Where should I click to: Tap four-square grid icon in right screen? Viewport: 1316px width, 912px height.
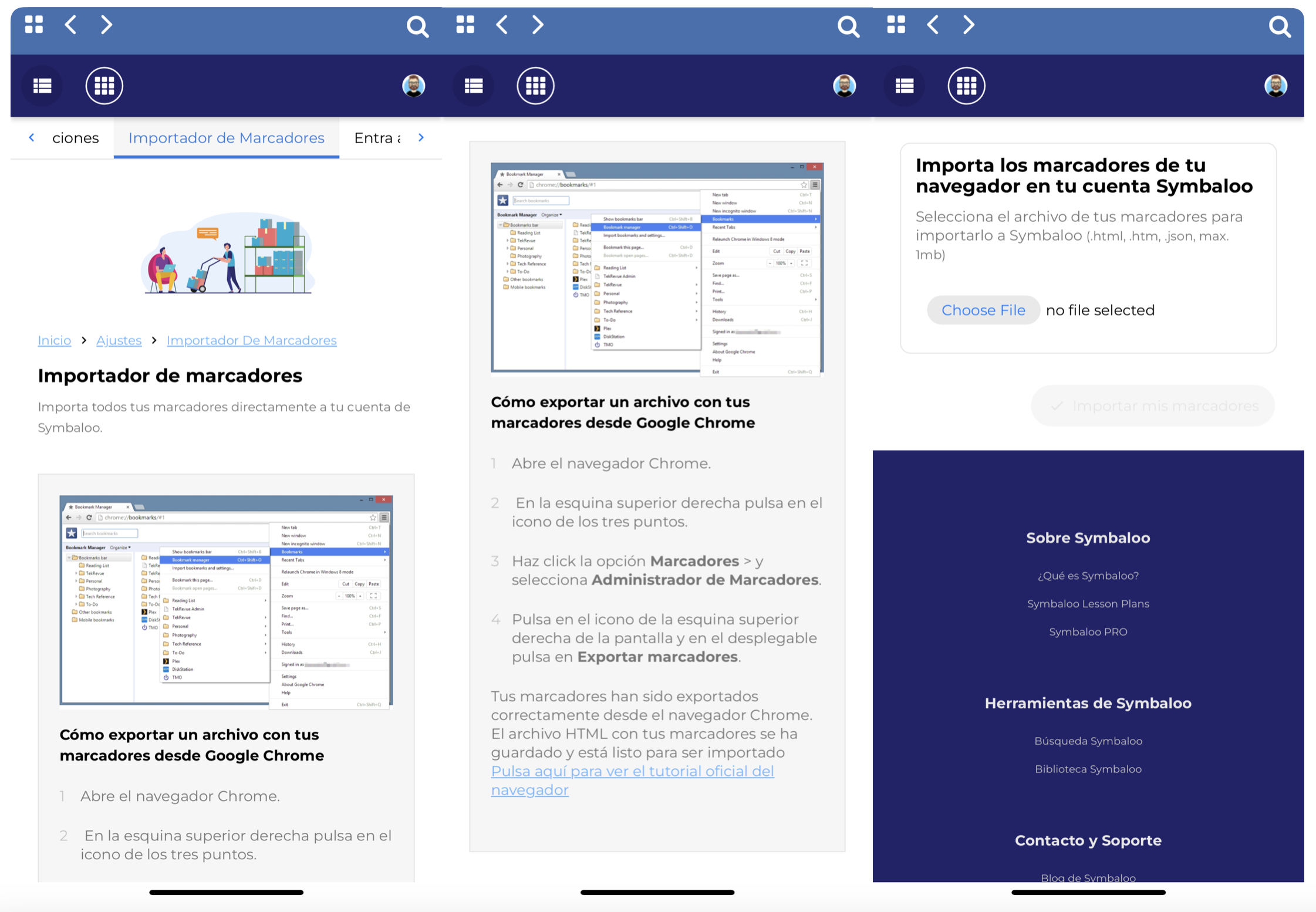[896, 25]
